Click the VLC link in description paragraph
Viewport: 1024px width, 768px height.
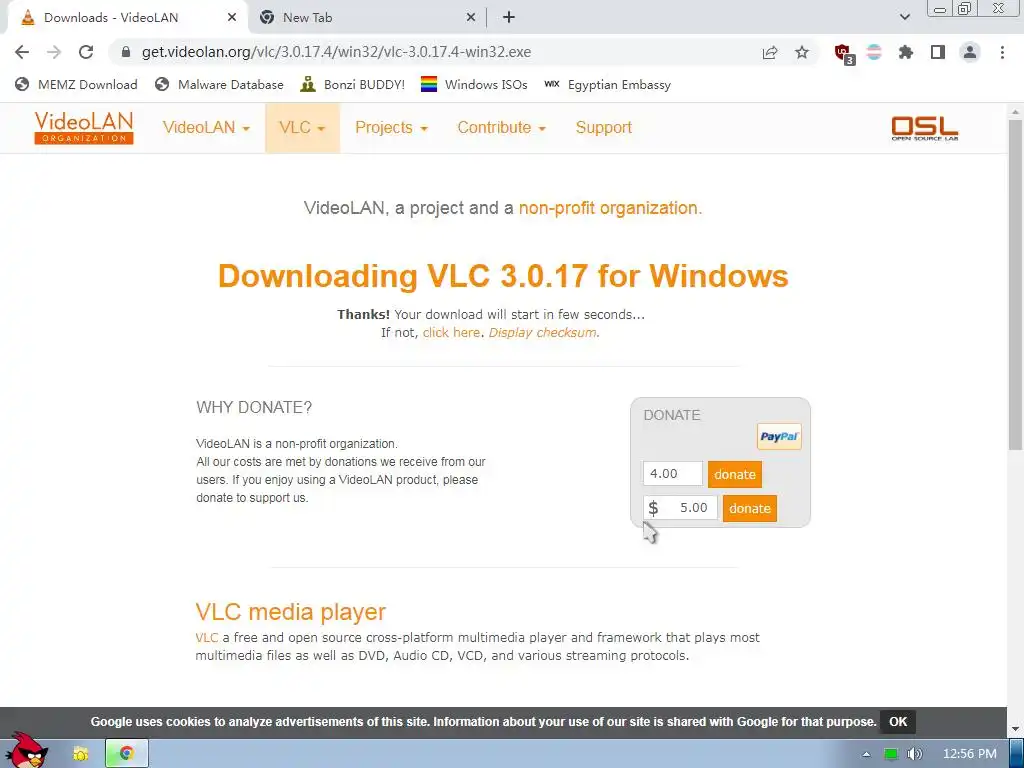click(206, 637)
